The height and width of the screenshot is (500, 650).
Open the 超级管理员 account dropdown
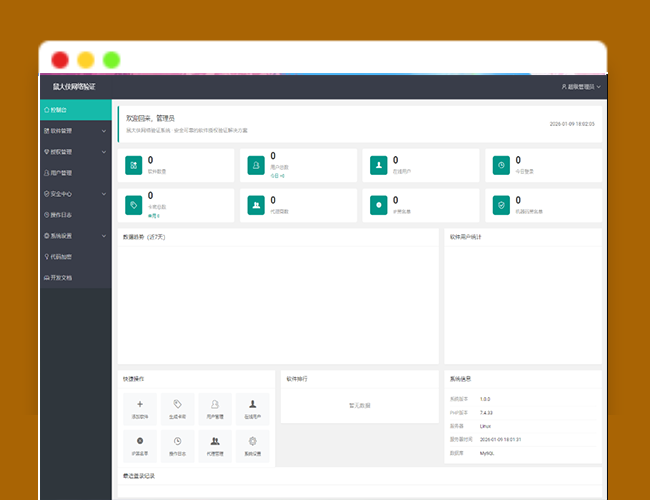581,87
